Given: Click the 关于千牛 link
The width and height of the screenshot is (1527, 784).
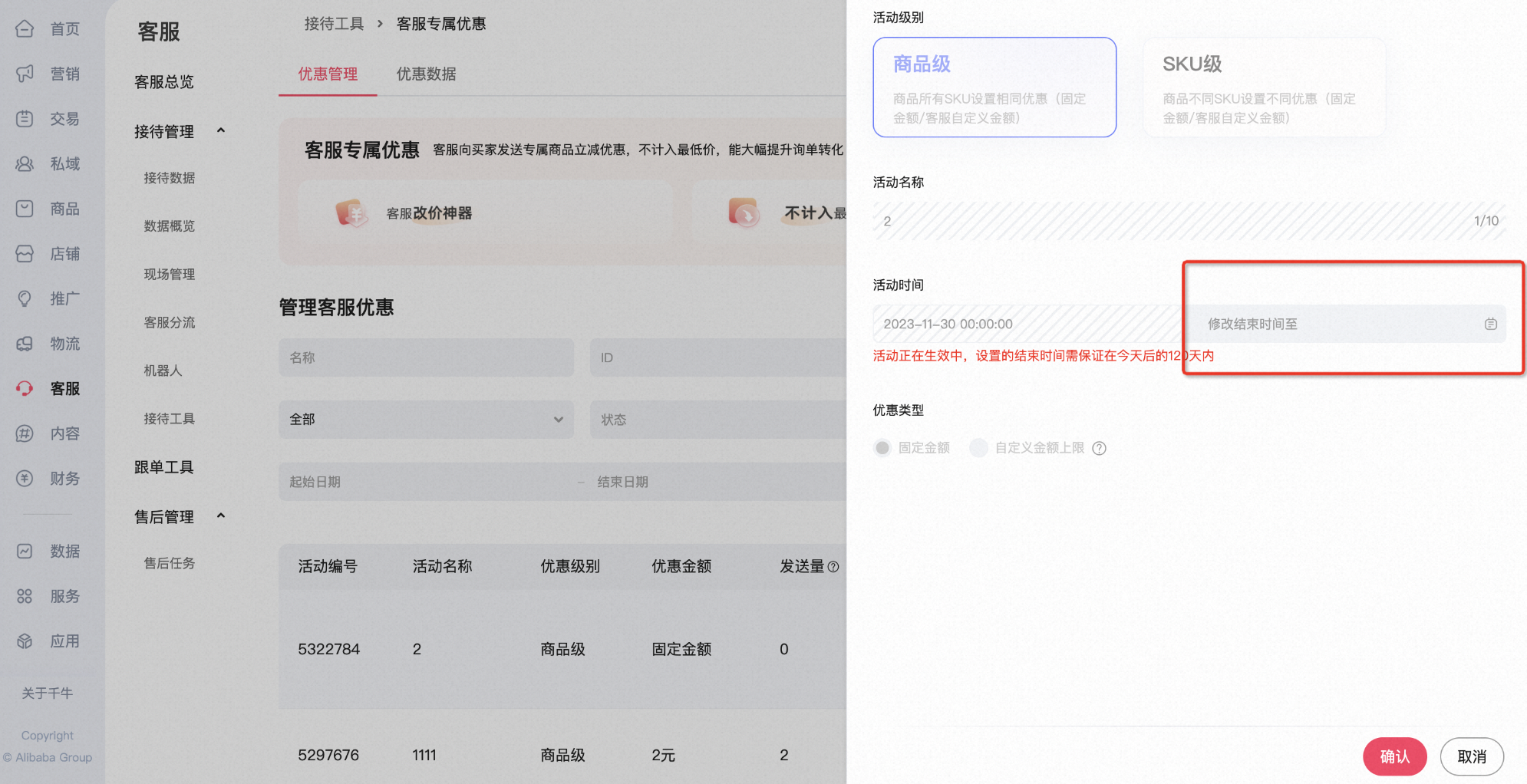Looking at the screenshot, I should [x=48, y=693].
